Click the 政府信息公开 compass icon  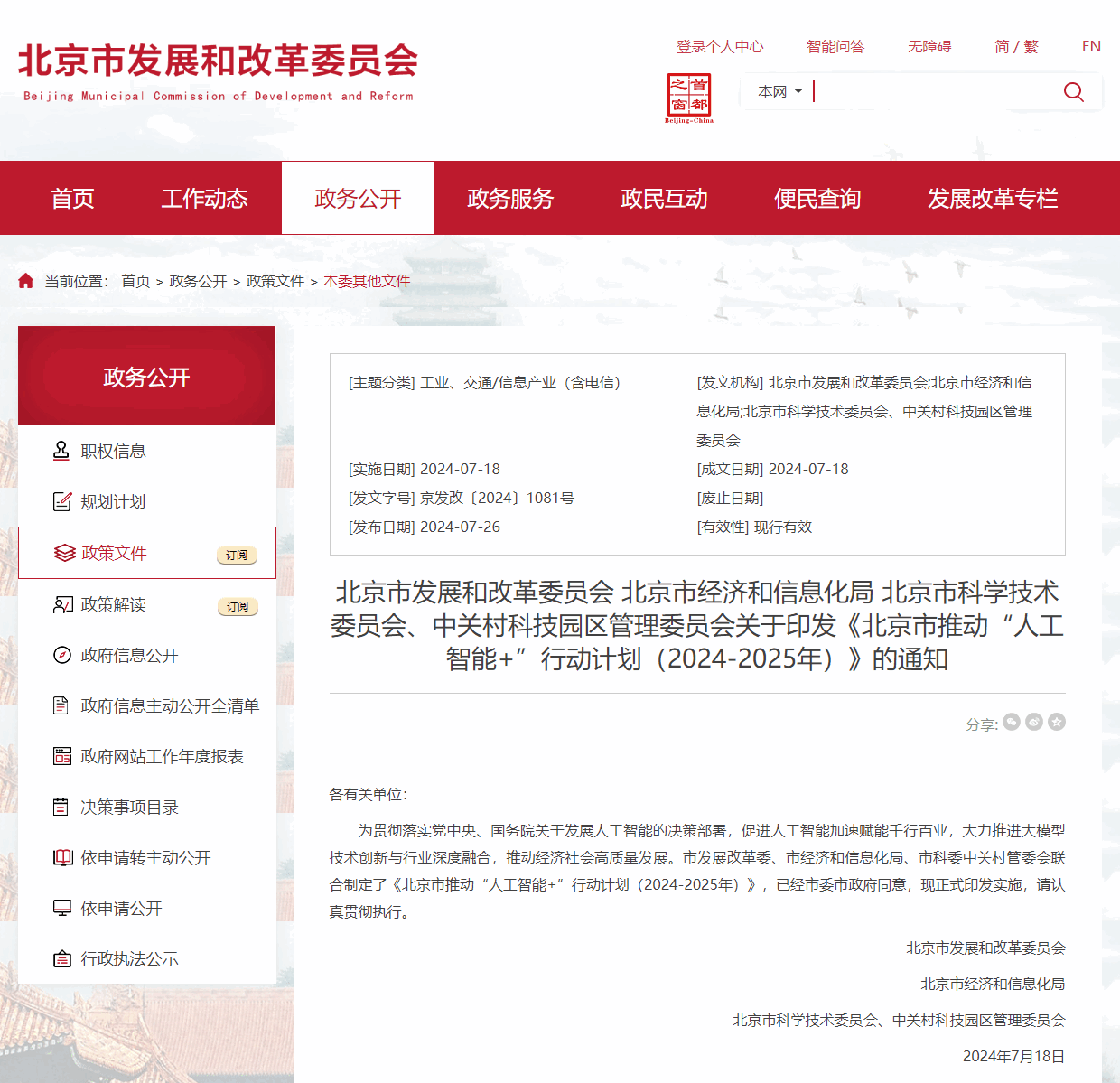(x=61, y=655)
